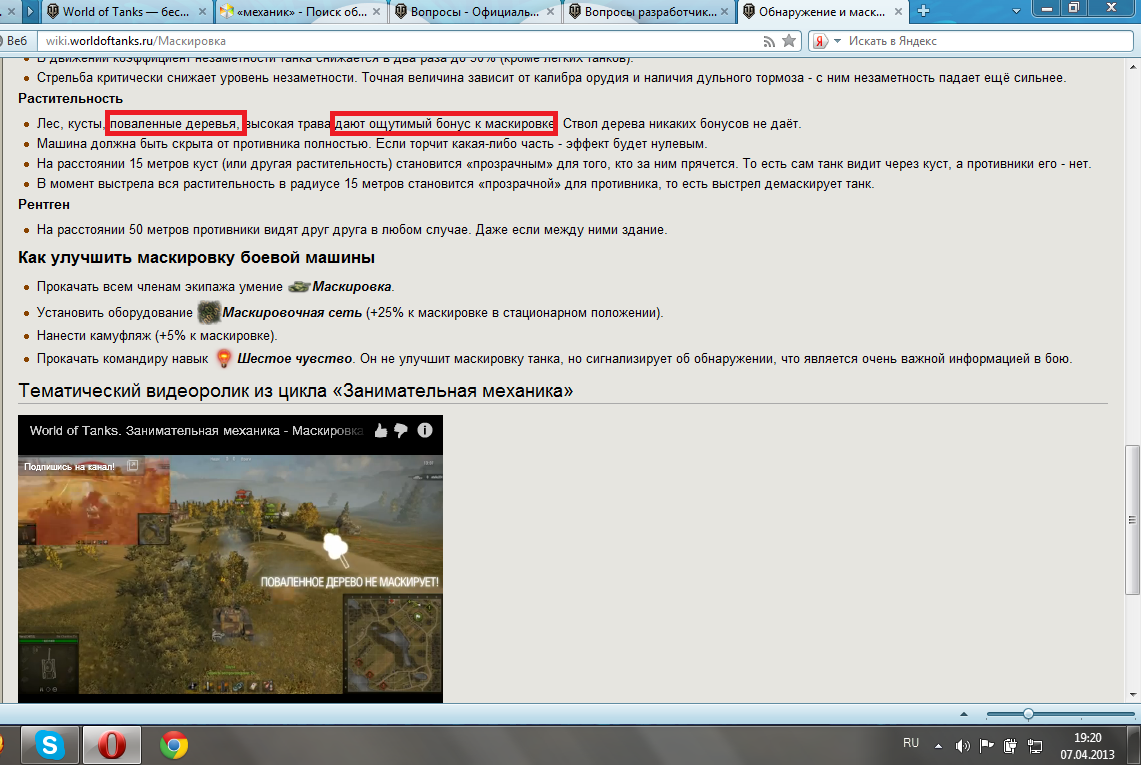This screenshot has height=765, width=1141.
Task: Open the 'Шестое чувство' perk link
Action: 294,359
